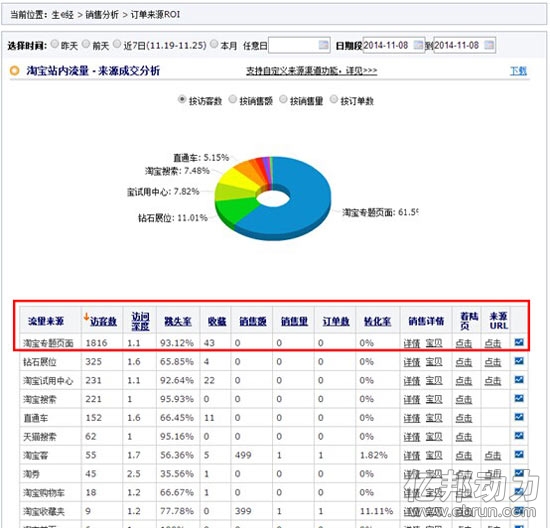This screenshot has height=528, width=550.
Task: Click chart icon in 天猫搜索 row
Action: [519, 435]
